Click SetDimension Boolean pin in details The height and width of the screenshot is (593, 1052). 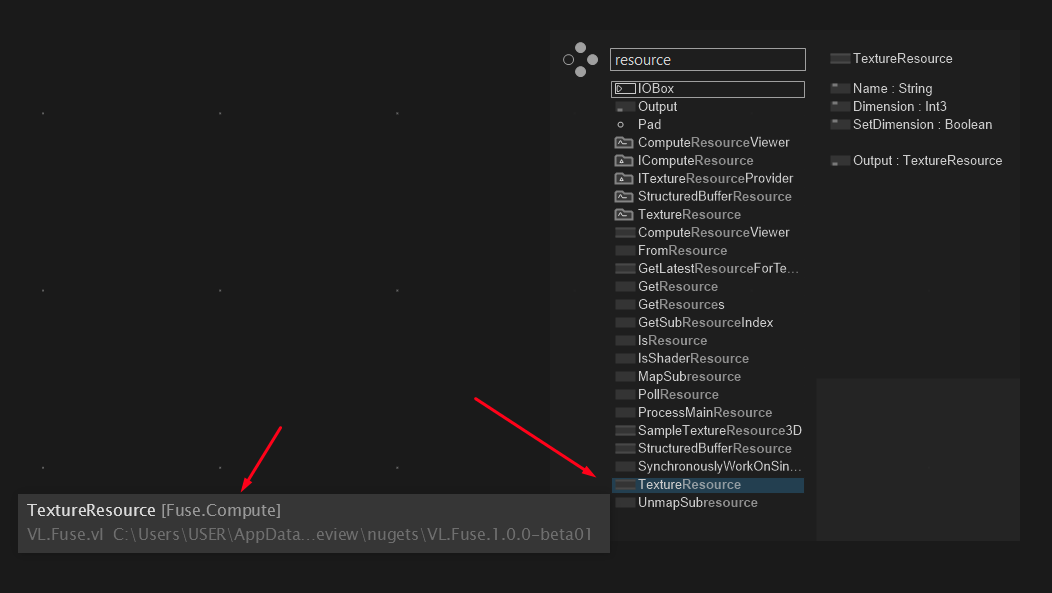coord(840,125)
